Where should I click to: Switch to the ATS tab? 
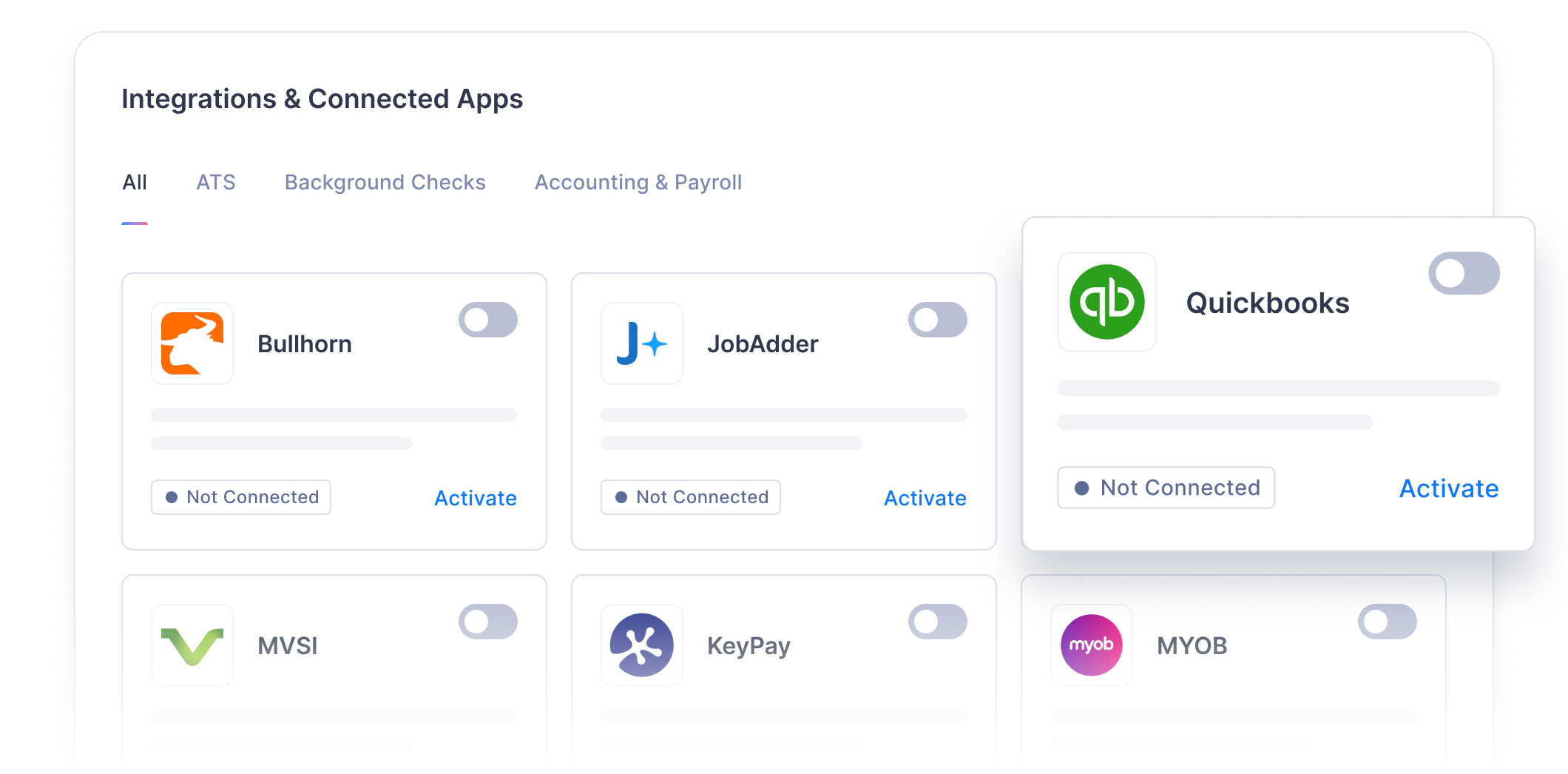point(216,182)
